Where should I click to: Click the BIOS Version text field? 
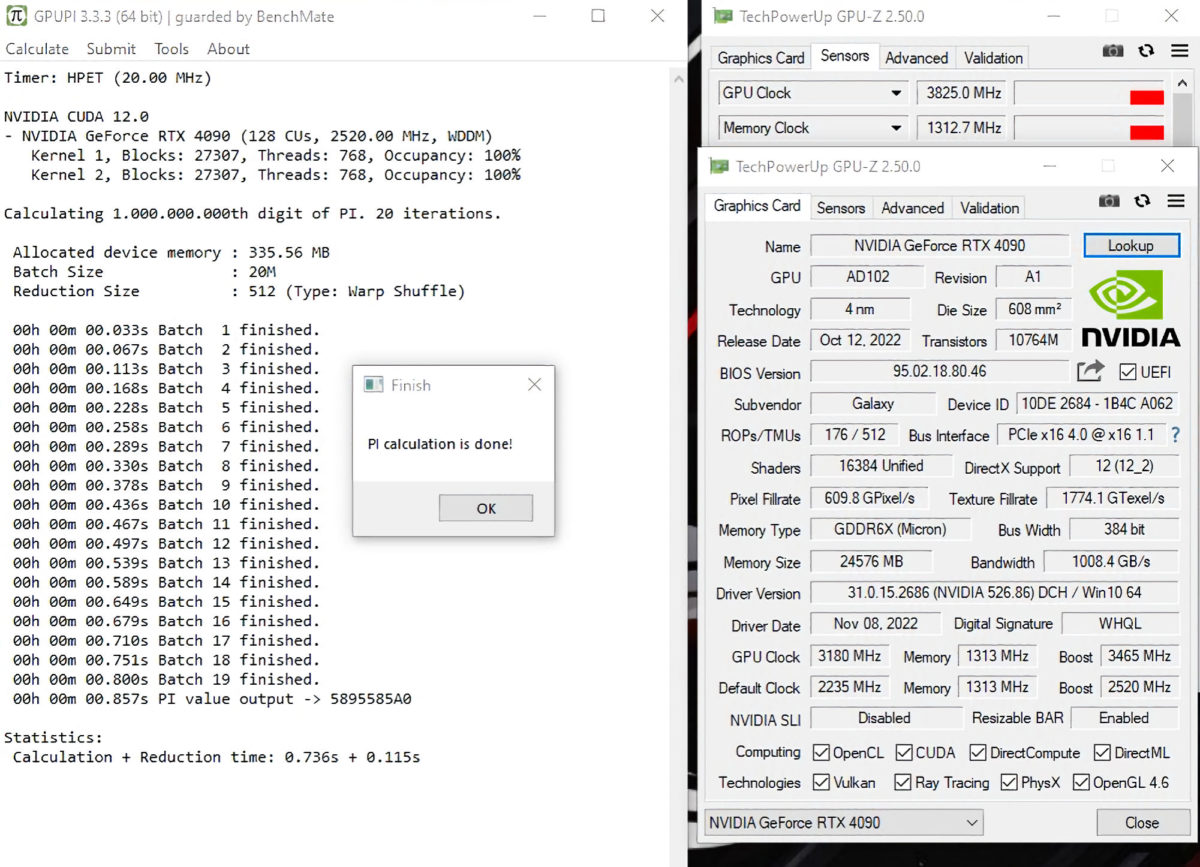(938, 372)
